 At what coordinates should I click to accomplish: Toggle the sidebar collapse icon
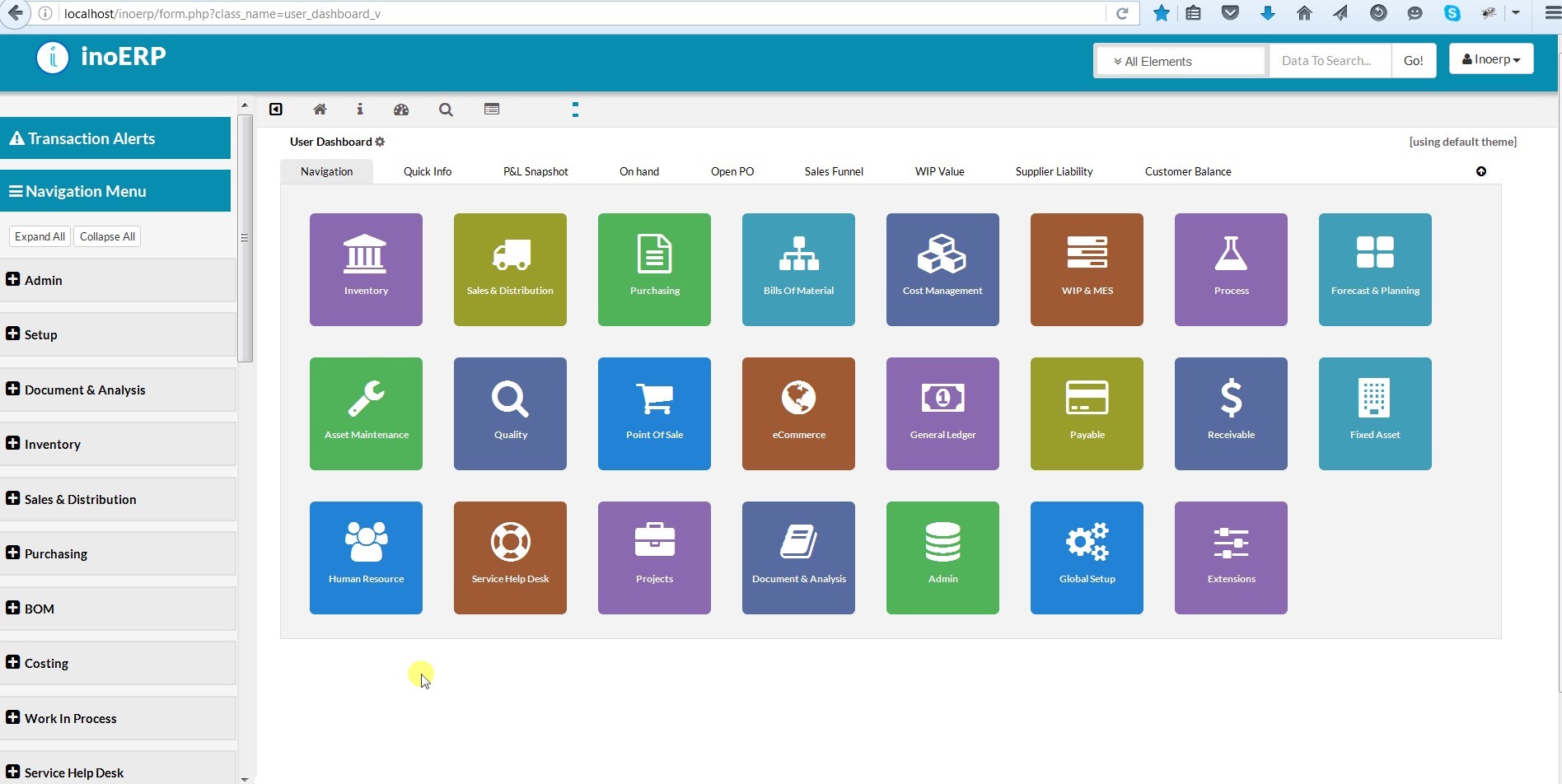pyautogui.click(x=276, y=110)
